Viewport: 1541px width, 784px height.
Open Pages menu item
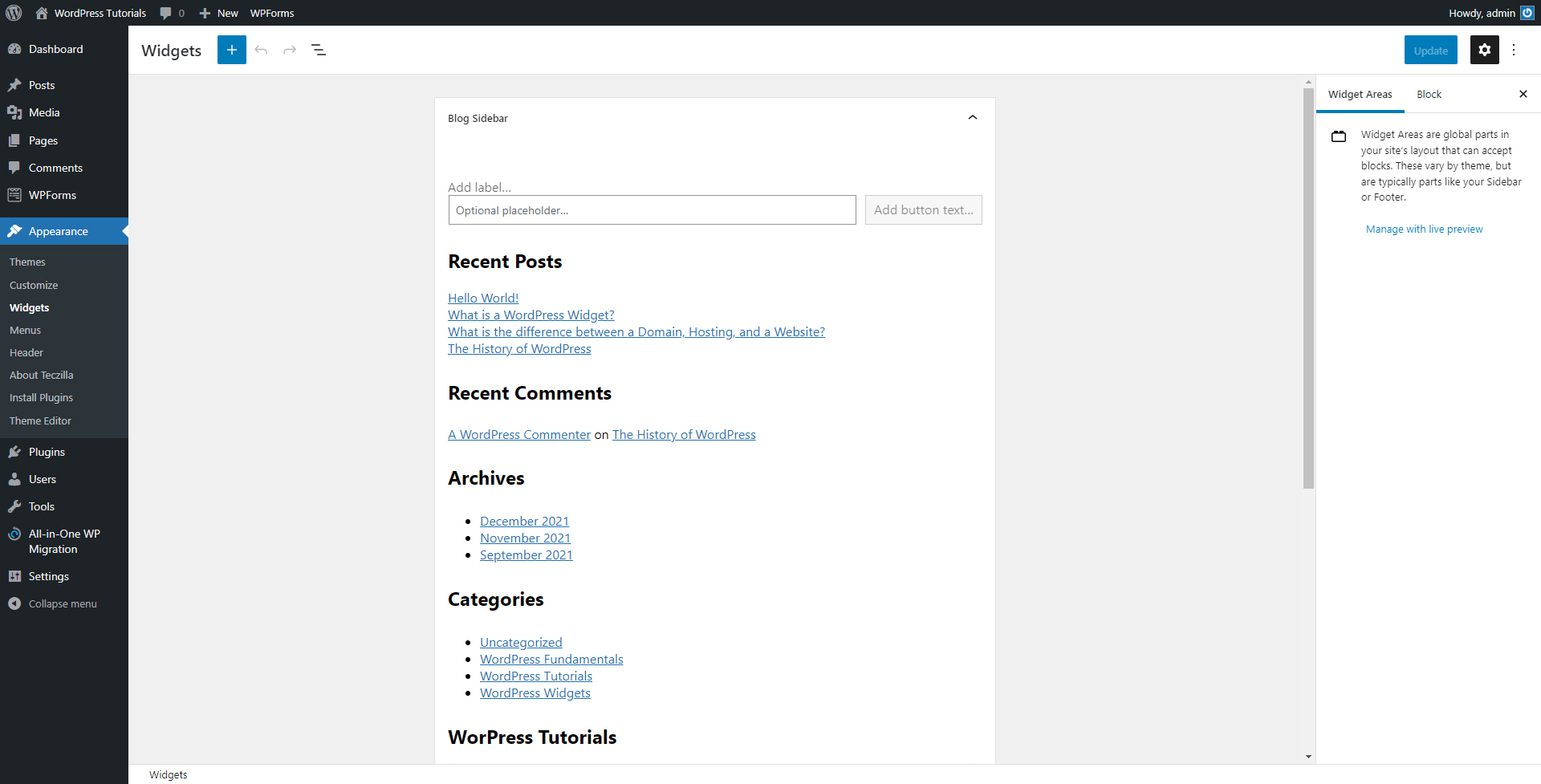point(64,140)
